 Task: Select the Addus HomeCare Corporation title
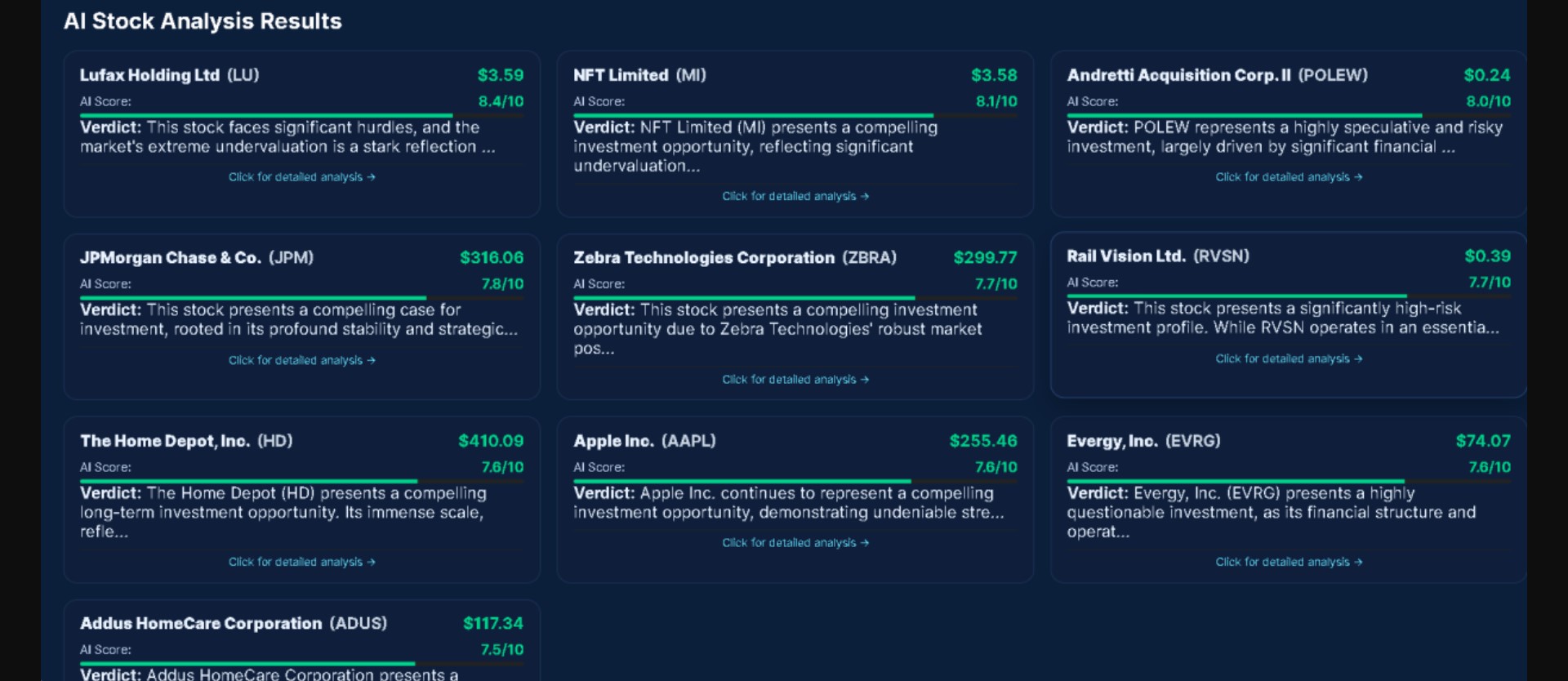[x=233, y=624]
